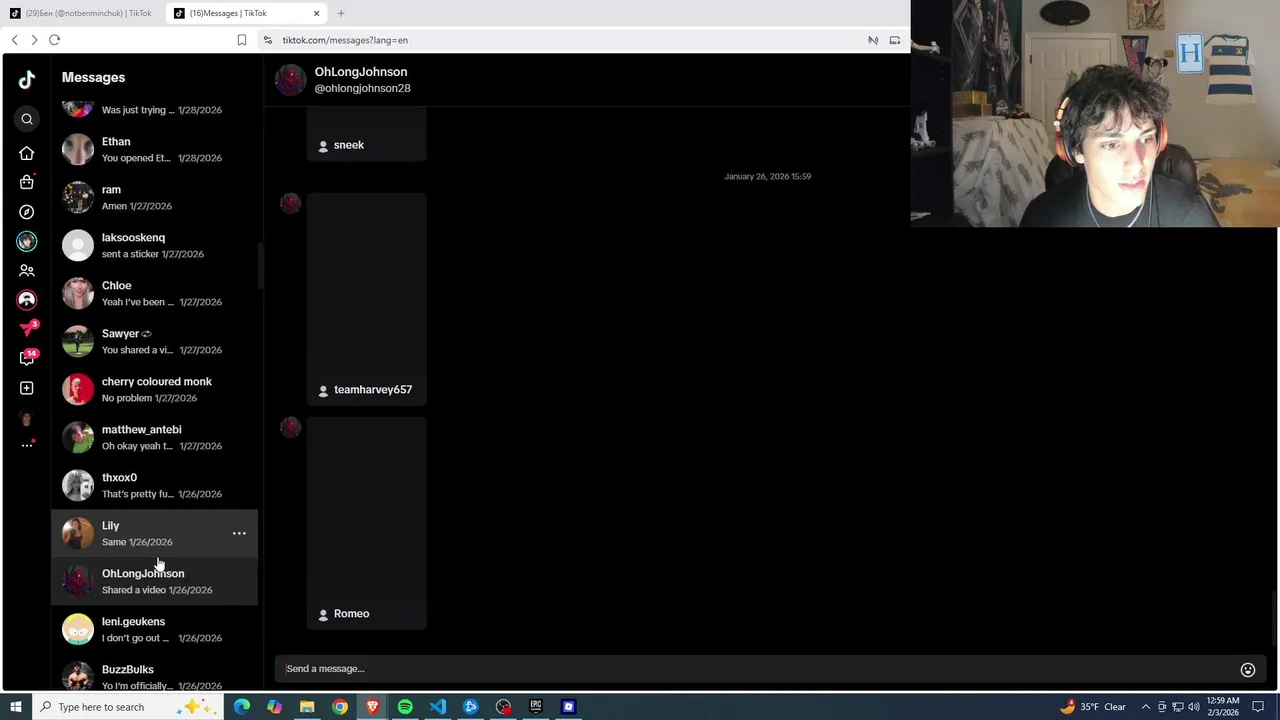The width and height of the screenshot is (1280, 720).
Task: Open the cherry coloured monk conversation
Action: coord(155,390)
